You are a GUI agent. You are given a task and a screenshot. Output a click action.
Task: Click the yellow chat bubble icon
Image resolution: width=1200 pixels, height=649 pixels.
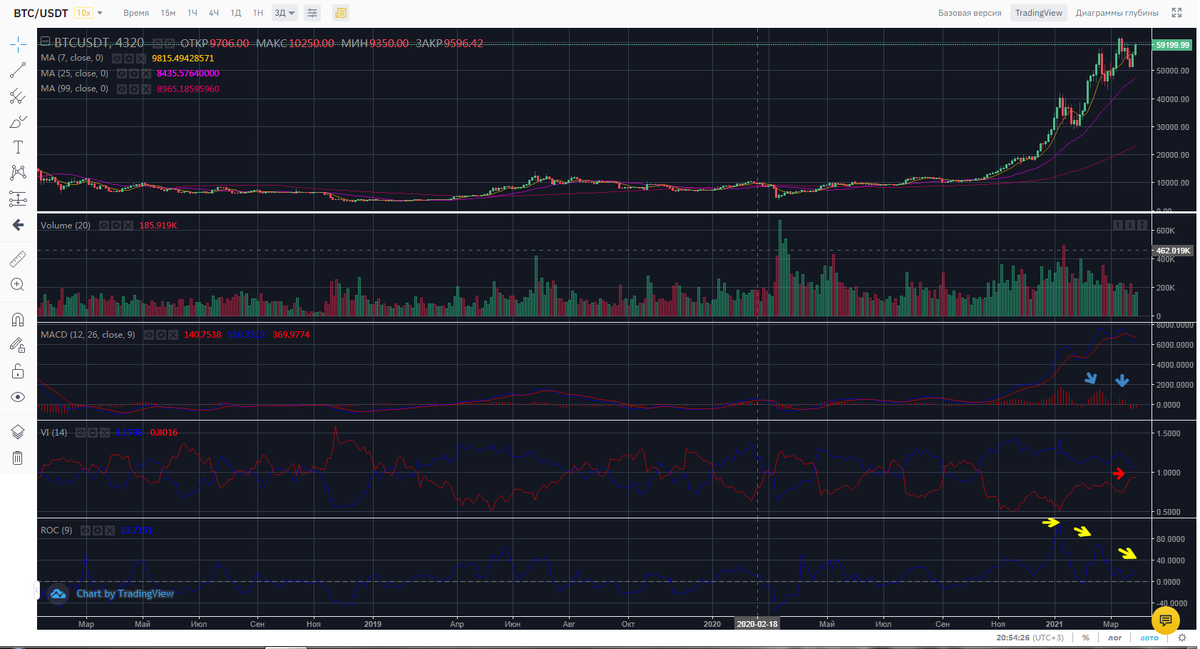[1166, 622]
